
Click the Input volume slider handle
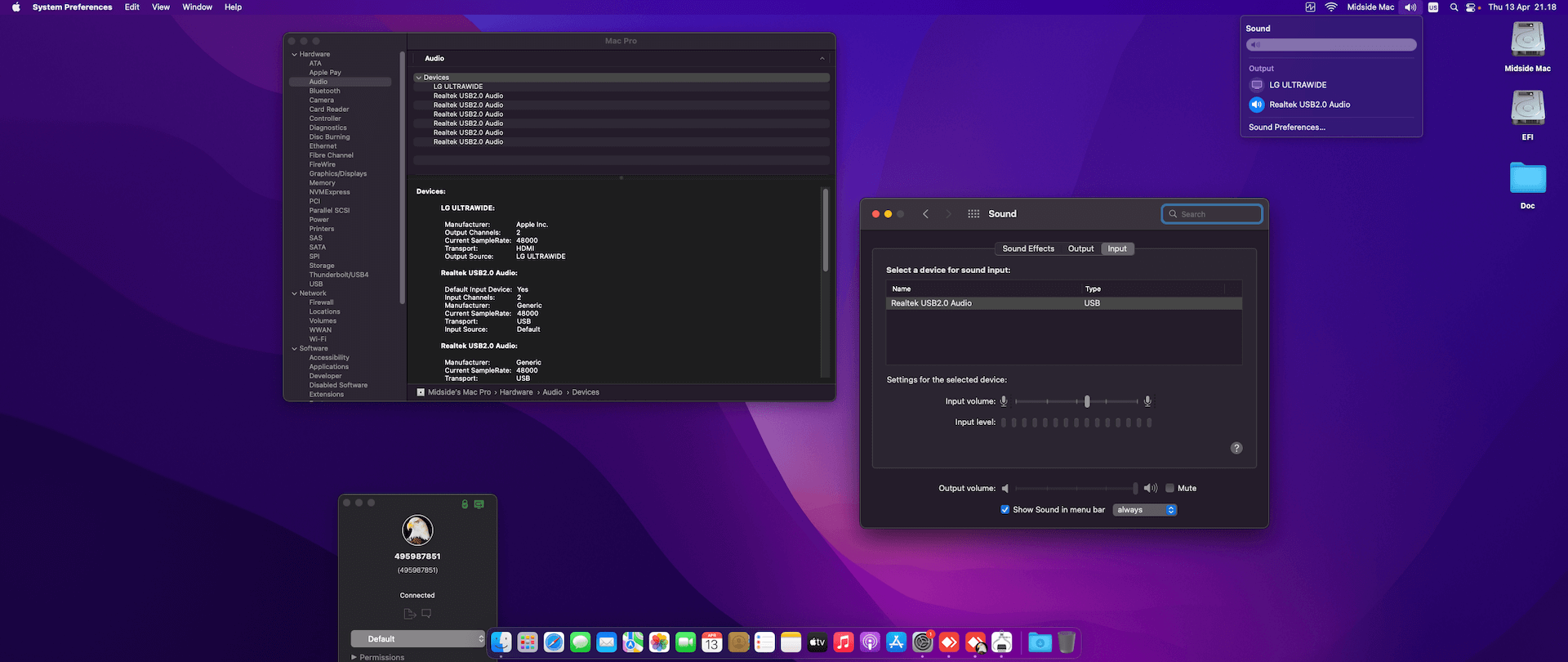(x=1087, y=401)
